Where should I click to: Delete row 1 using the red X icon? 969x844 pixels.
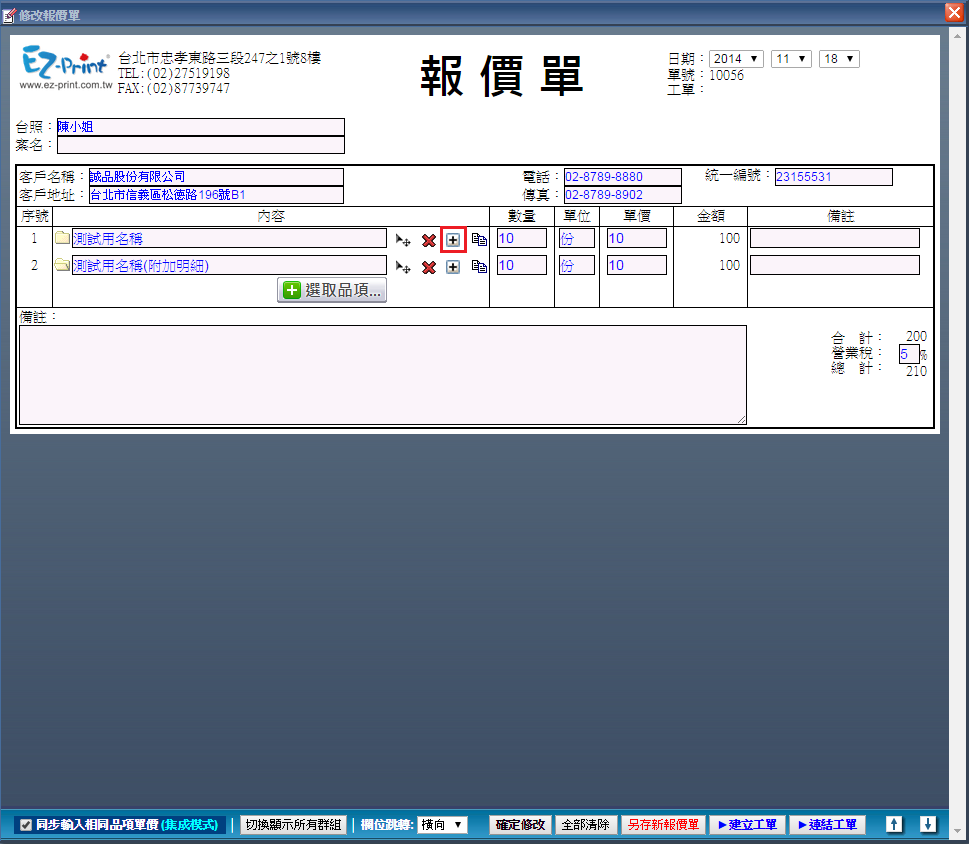428,240
